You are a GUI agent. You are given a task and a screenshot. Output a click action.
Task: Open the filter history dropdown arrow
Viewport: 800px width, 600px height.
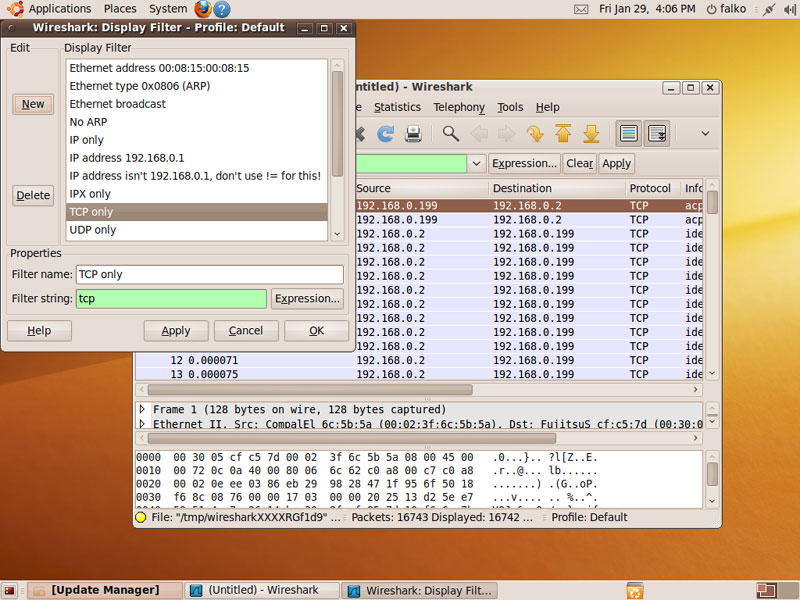(x=477, y=163)
